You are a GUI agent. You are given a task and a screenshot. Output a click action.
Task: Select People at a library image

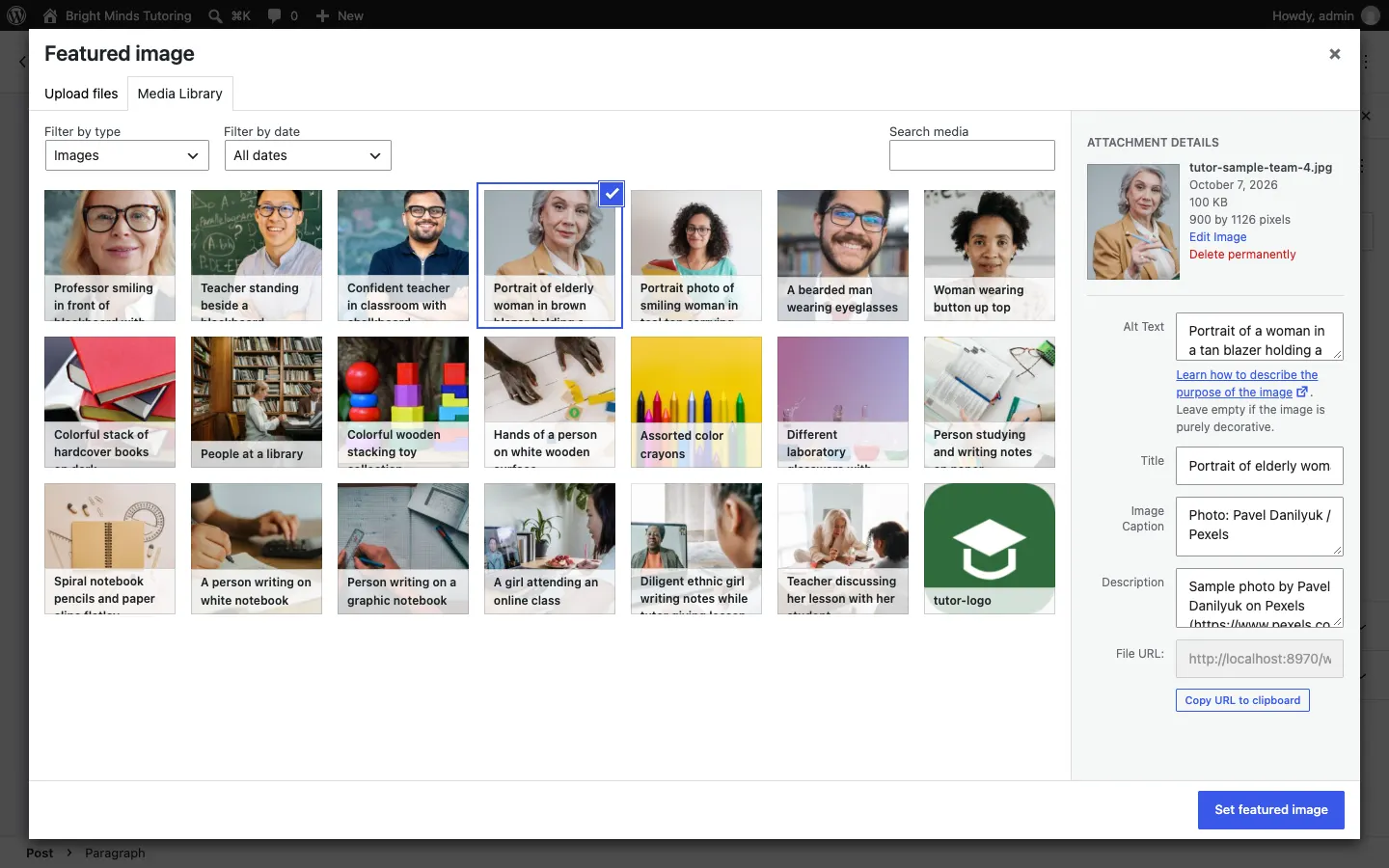tap(257, 402)
